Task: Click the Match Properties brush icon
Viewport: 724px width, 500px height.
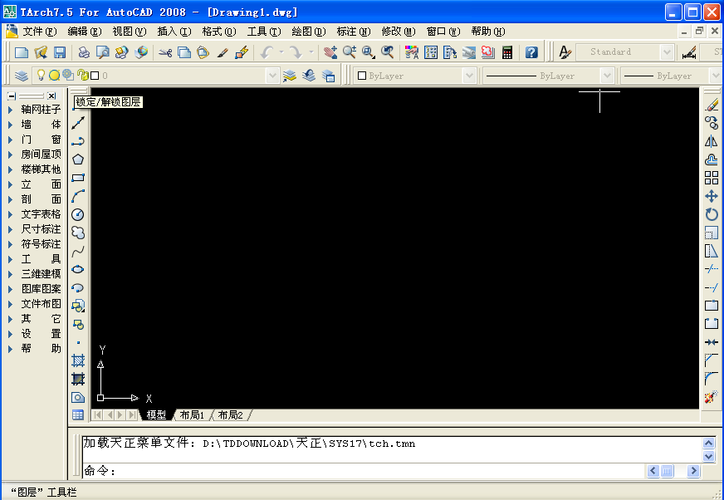Action: pyautogui.click(x=223, y=52)
